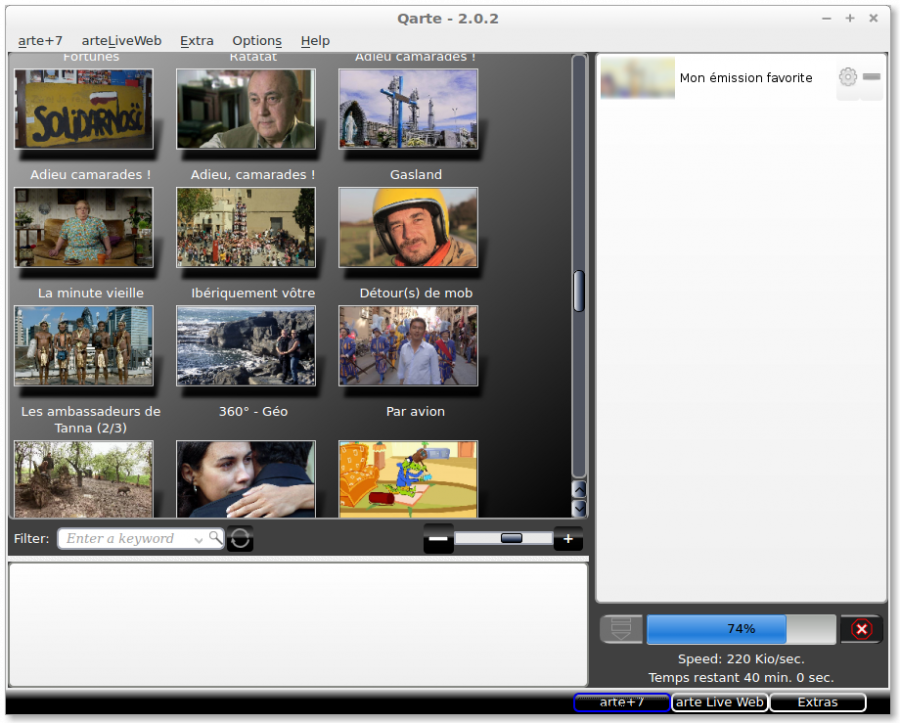The width and height of the screenshot is (900, 723).
Task: Click the start download arrow button
Action: pyautogui.click(x=621, y=629)
